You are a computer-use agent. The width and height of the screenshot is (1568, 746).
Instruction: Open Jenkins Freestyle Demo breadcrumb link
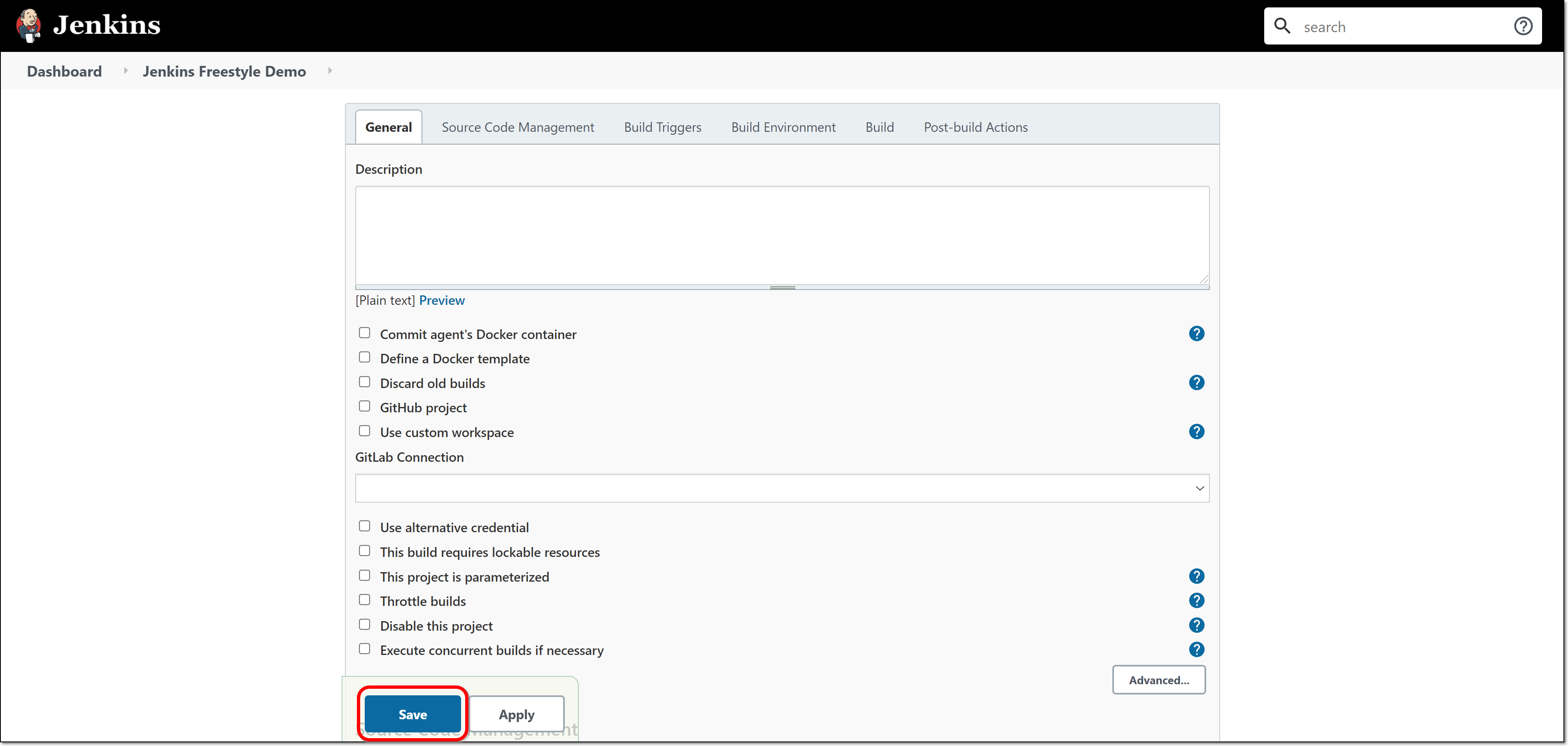click(x=224, y=71)
